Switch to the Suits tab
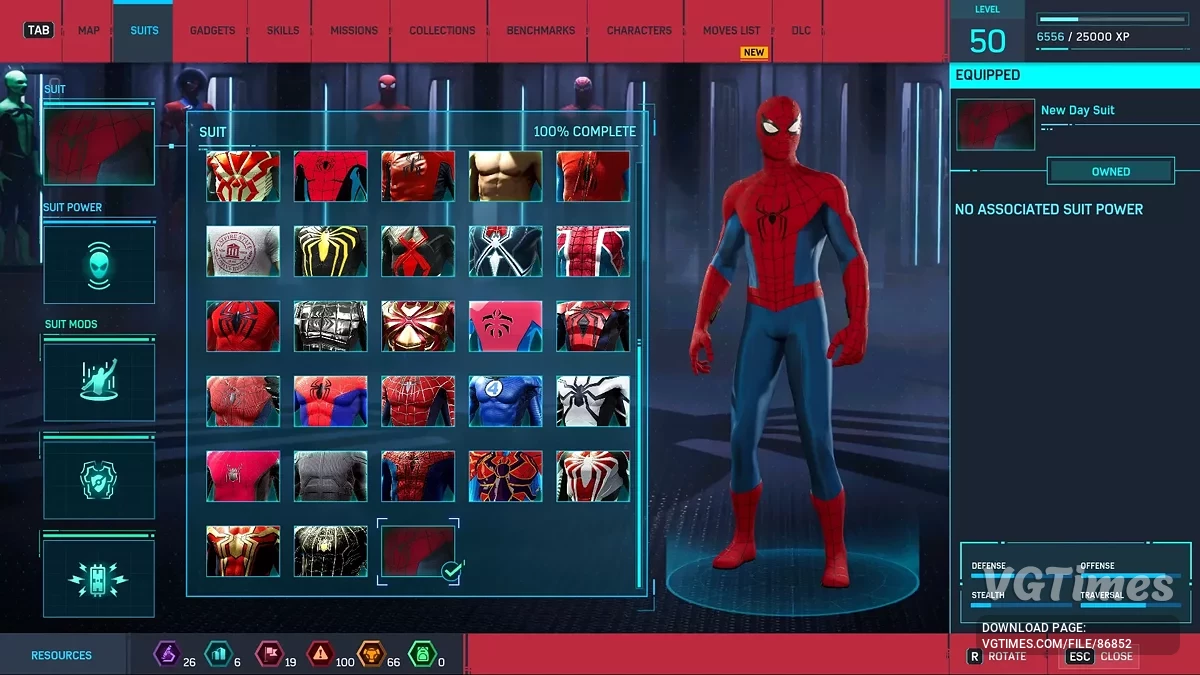The width and height of the screenshot is (1200, 675). [144, 31]
